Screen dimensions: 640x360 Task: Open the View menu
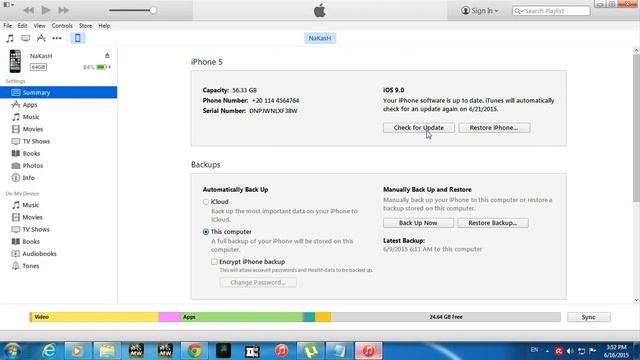click(x=39, y=26)
